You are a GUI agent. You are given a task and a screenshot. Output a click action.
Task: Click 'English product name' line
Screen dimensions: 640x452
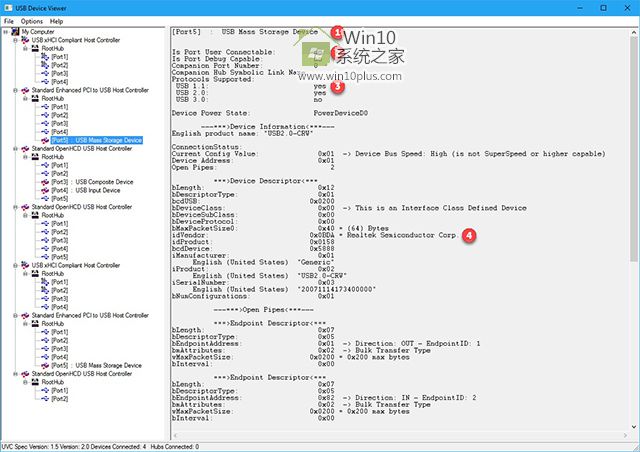[242, 134]
